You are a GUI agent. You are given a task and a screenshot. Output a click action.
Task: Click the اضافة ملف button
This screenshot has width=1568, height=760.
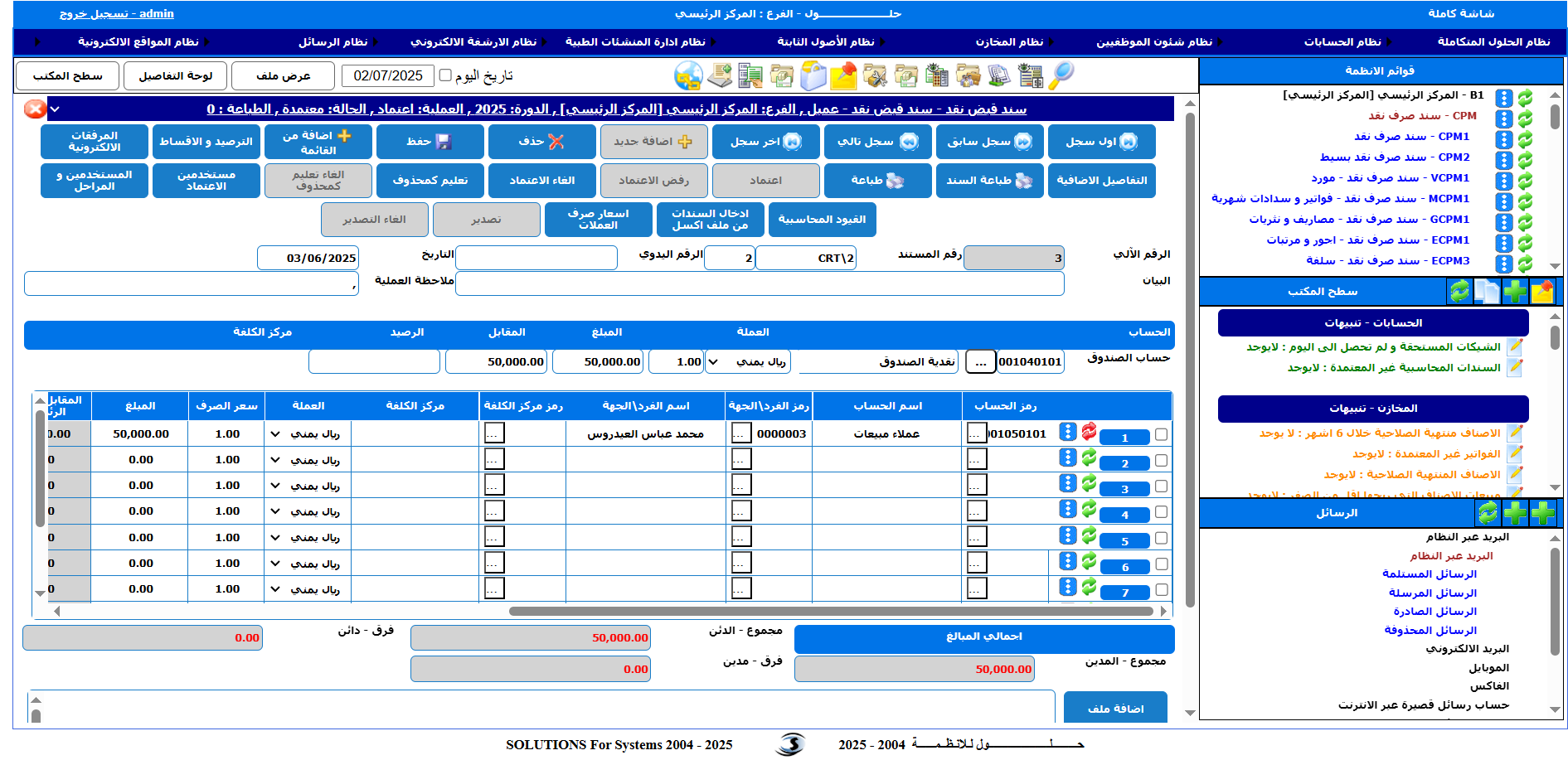pyautogui.click(x=1115, y=708)
